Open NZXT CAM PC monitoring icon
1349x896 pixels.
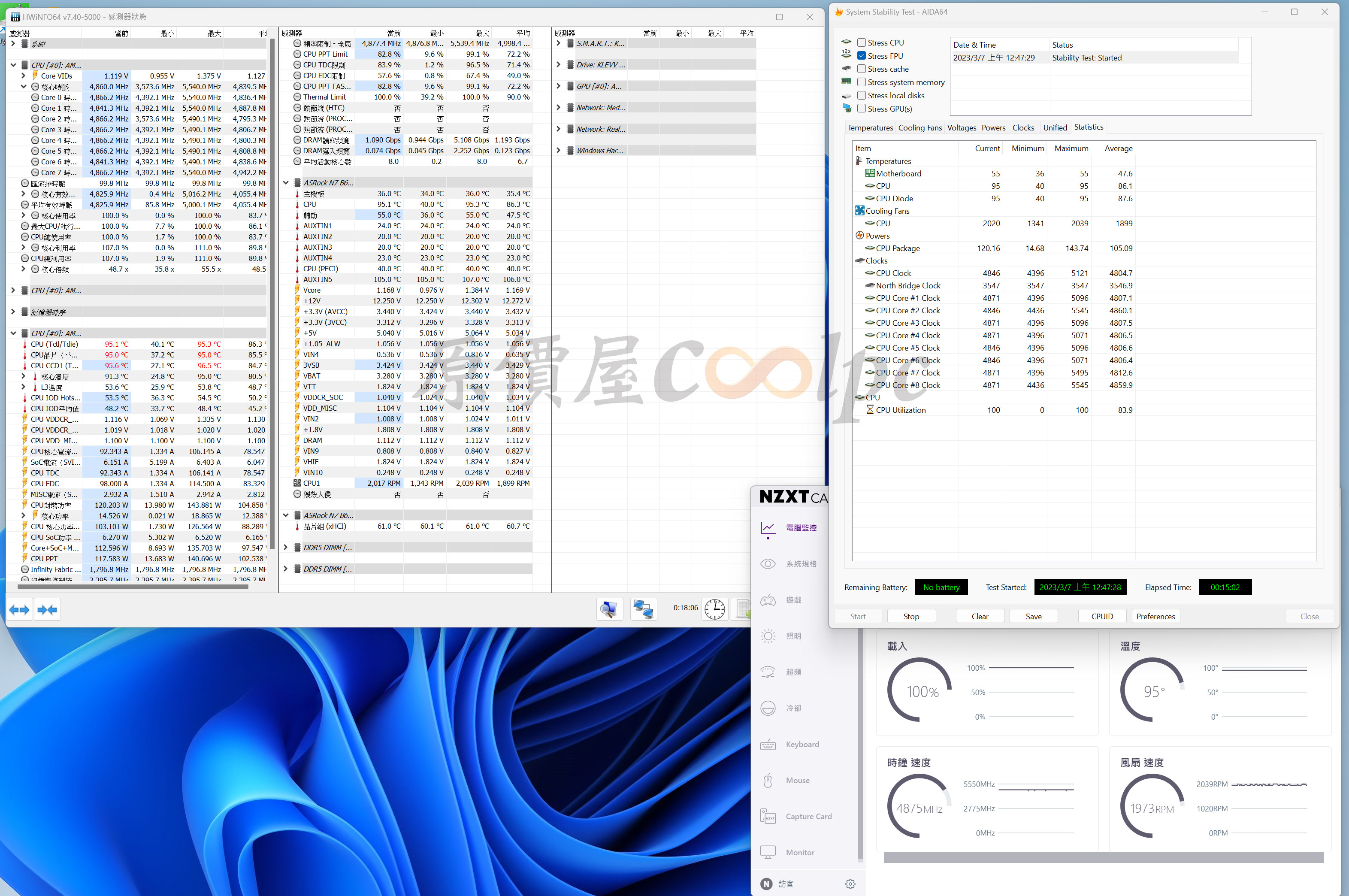point(768,528)
